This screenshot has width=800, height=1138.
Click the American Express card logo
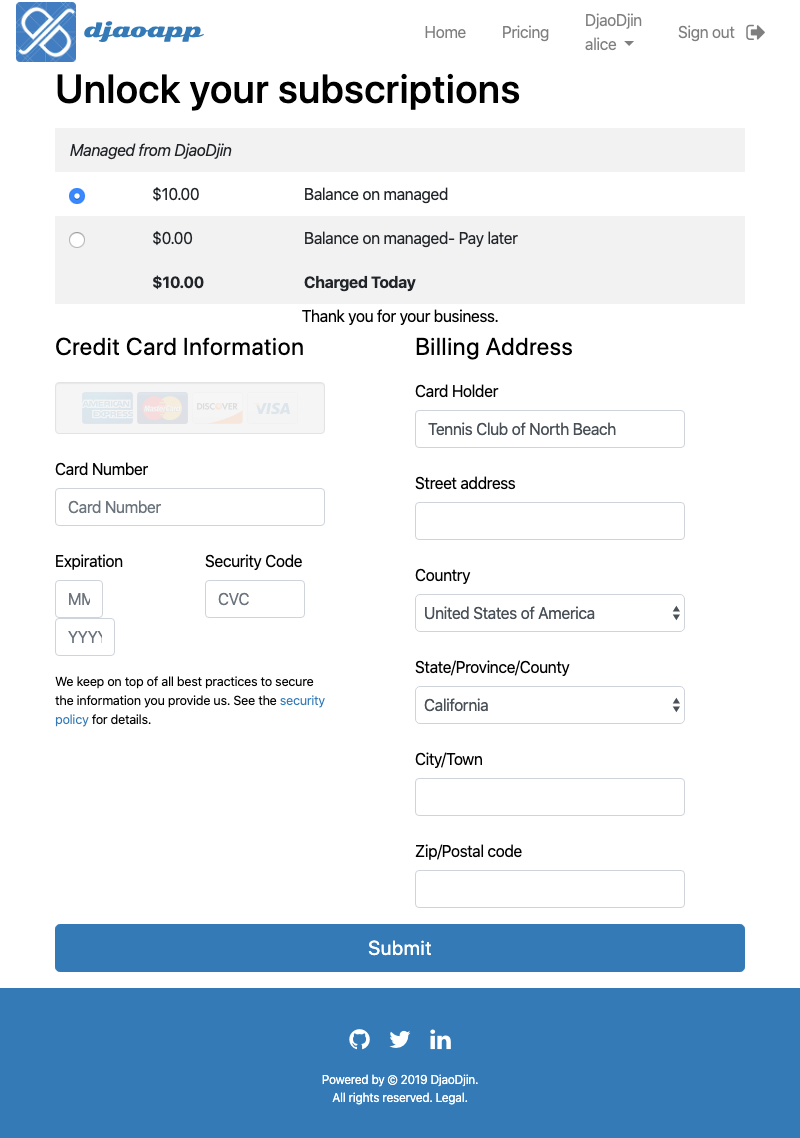pyautogui.click(x=107, y=408)
